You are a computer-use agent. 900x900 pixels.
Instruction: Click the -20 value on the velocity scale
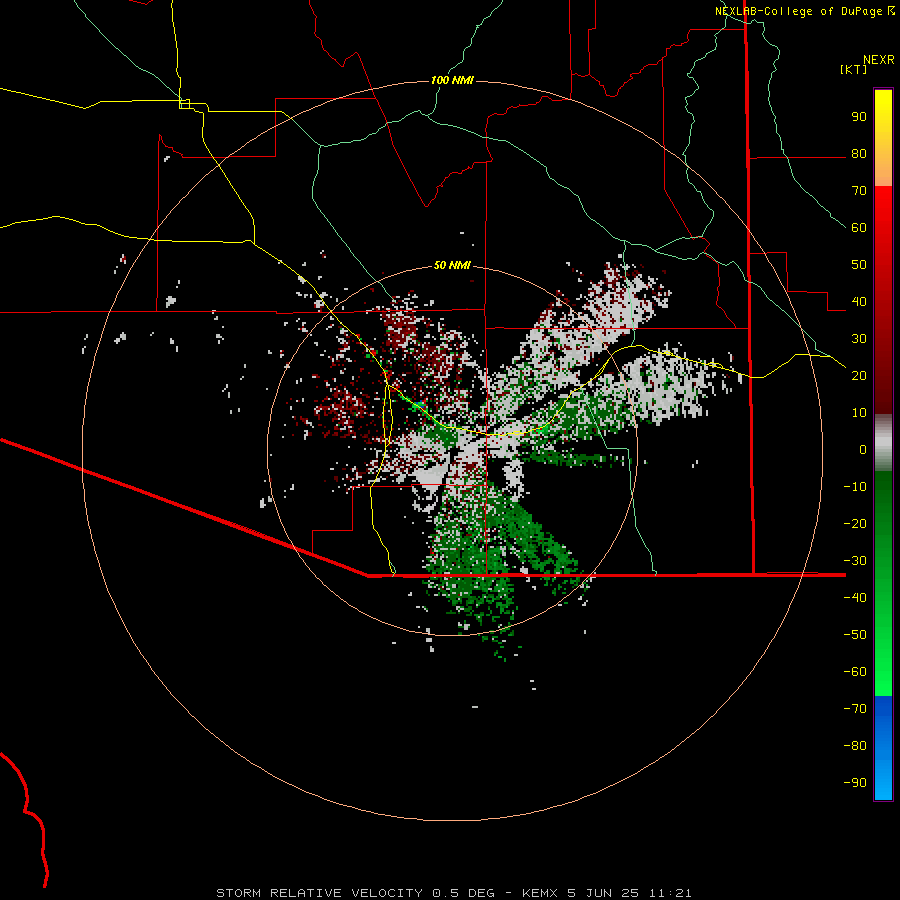[x=855, y=524]
